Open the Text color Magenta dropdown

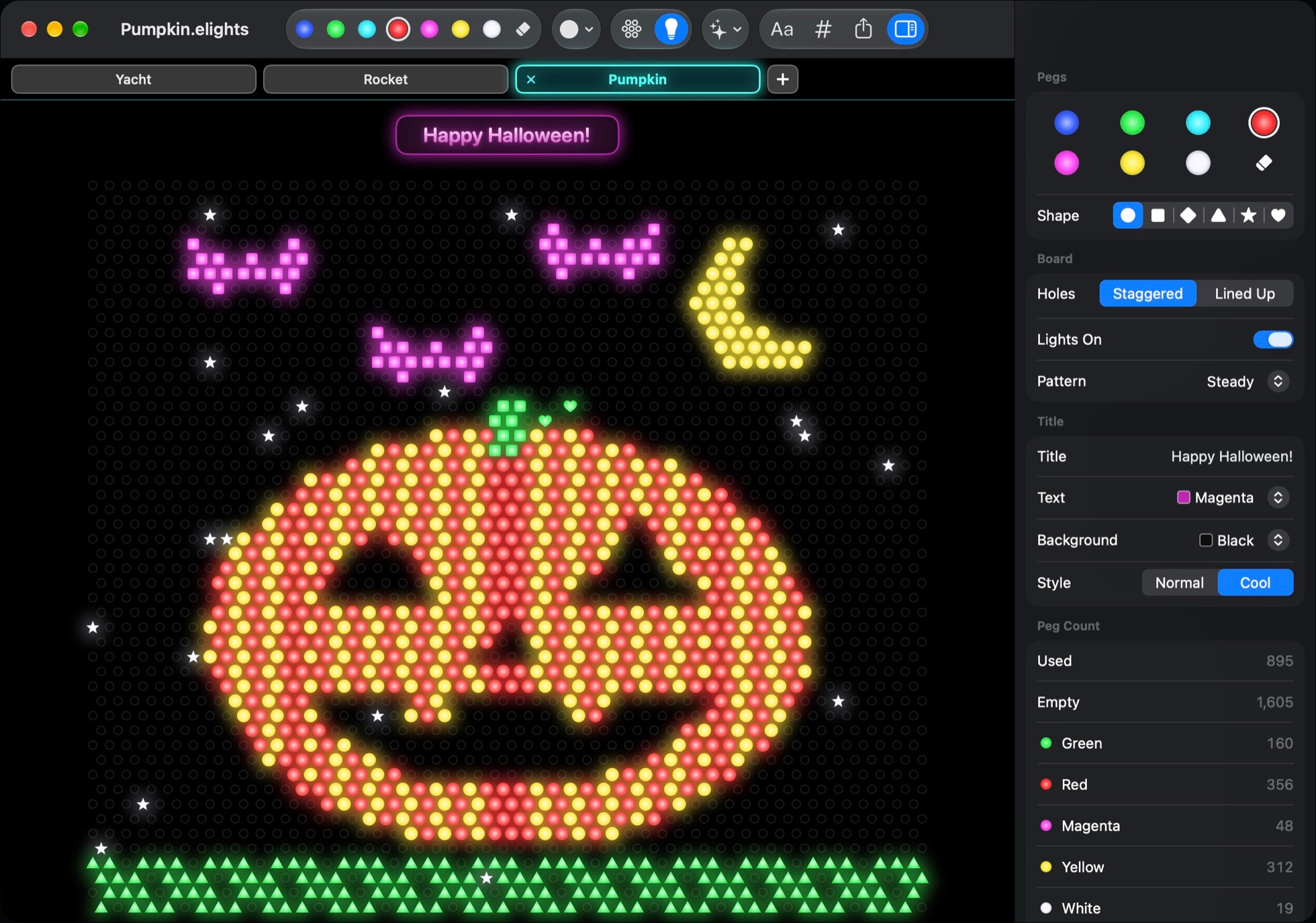[1233, 497]
